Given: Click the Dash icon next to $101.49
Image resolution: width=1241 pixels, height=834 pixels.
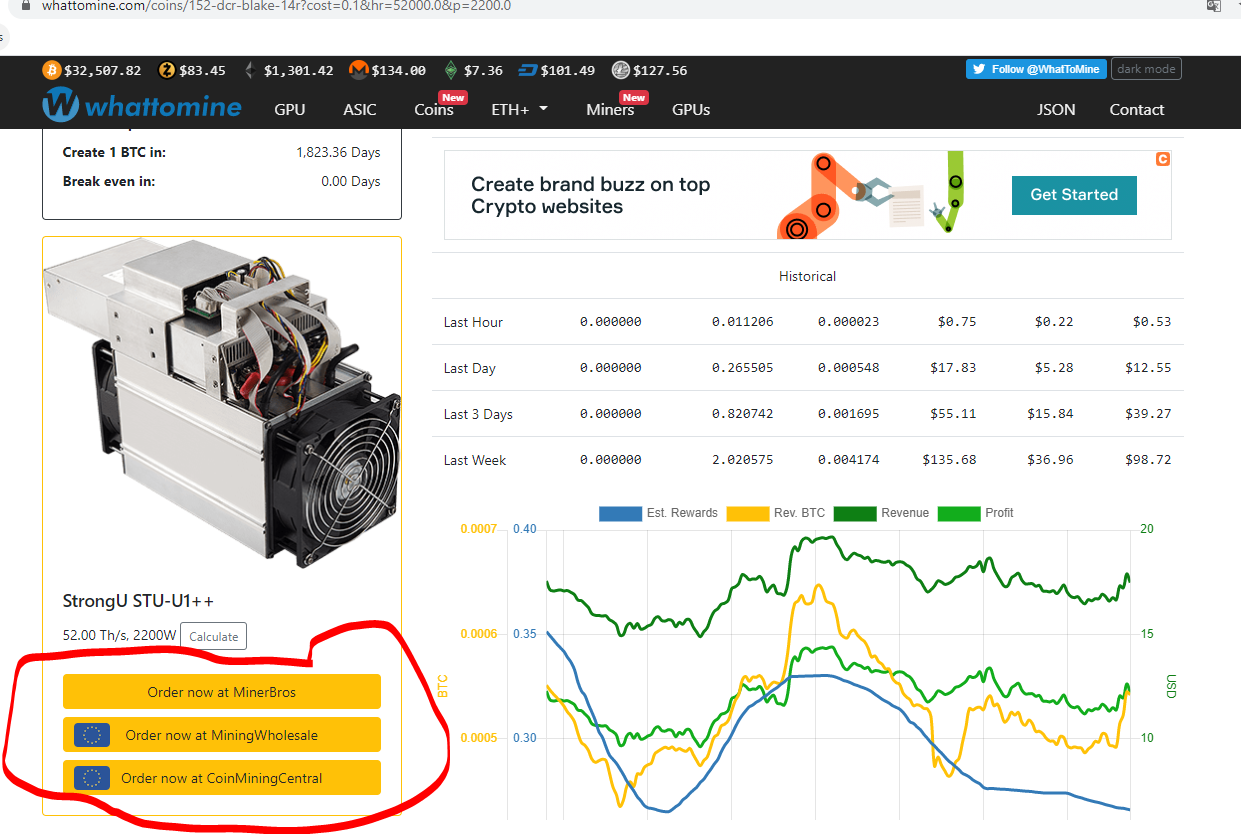Looking at the screenshot, I should coord(528,70).
